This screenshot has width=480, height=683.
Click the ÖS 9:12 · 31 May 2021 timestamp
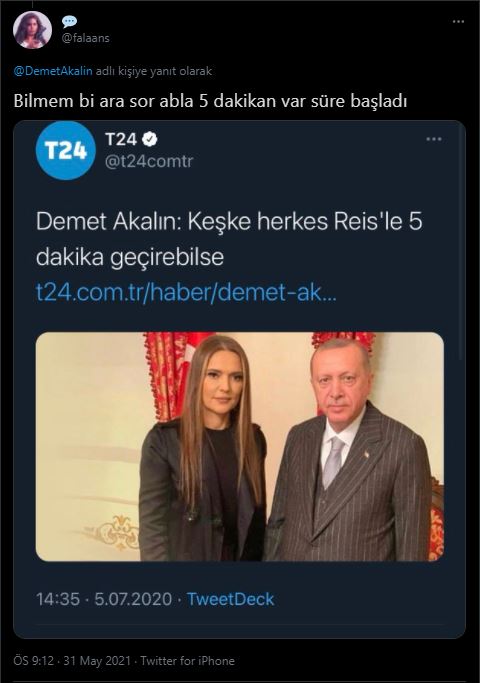point(72,661)
